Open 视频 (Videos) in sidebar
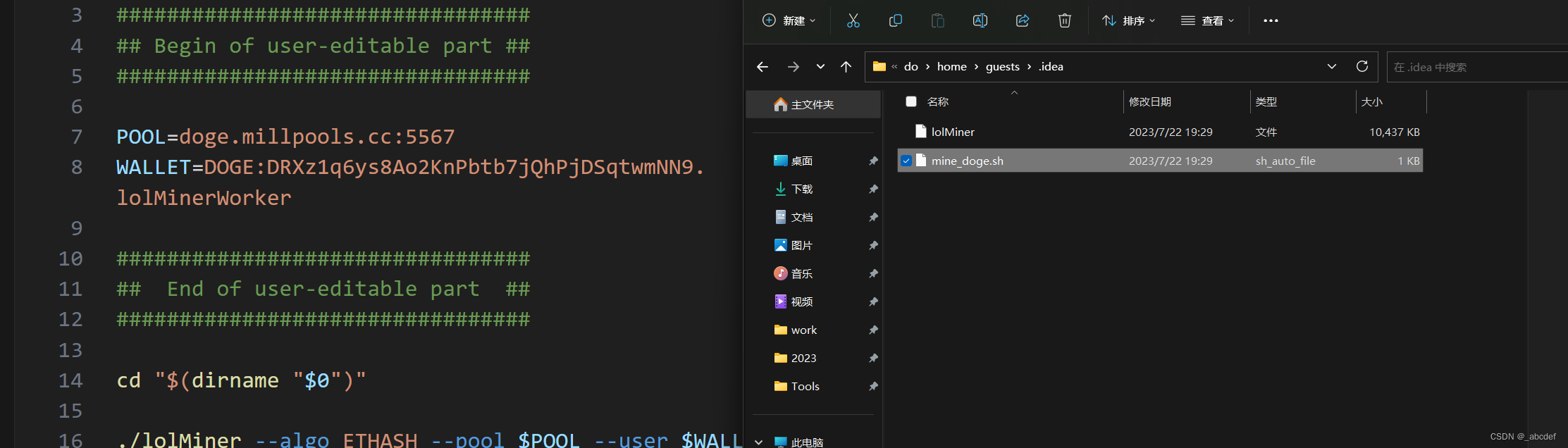The image size is (1568, 448). (802, 301)
